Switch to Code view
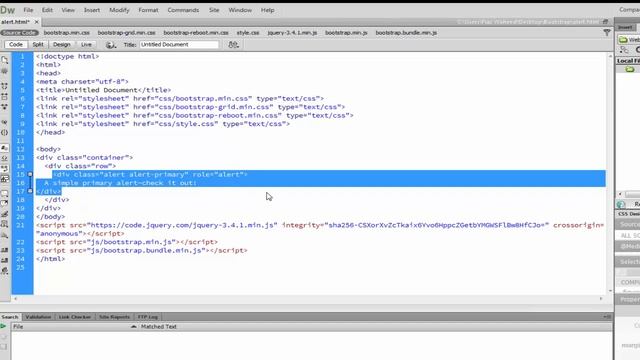Image resolution: width=640 pixels, height=360 pixels. [x=16, y=44]
